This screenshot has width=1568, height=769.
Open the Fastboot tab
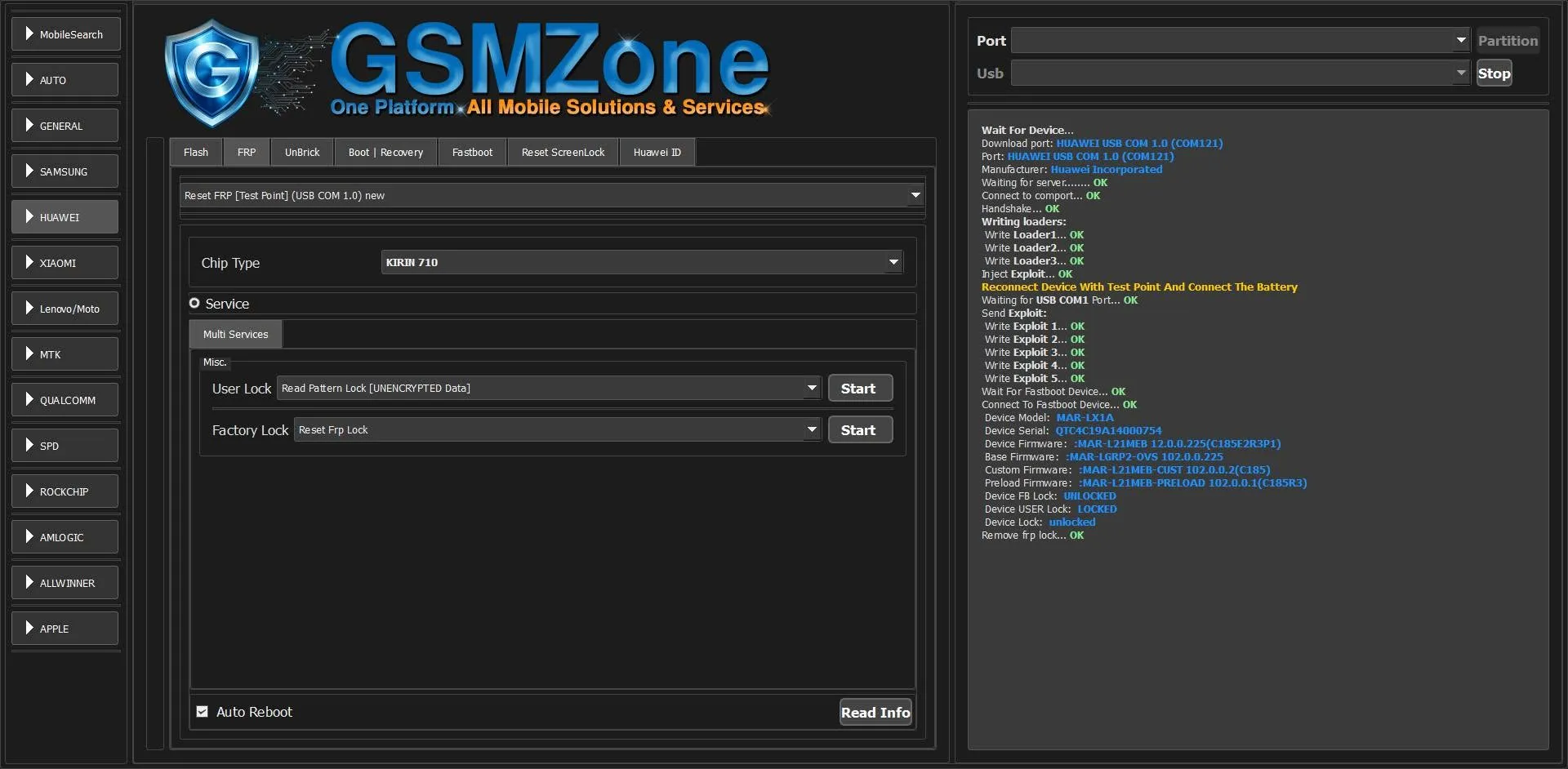(x=473, y=153)
